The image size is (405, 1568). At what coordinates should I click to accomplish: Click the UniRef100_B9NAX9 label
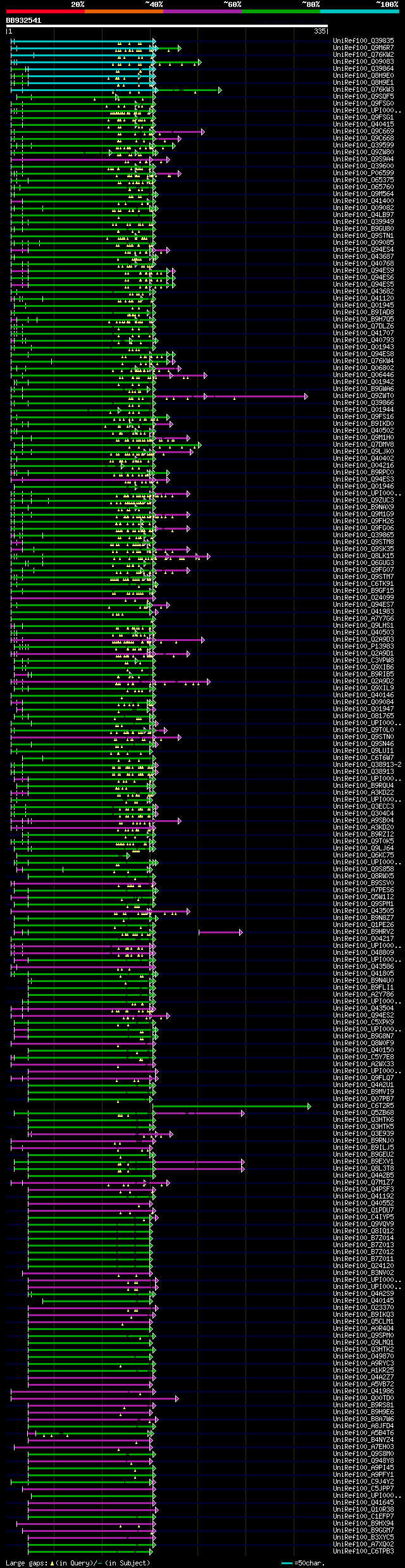363,507
